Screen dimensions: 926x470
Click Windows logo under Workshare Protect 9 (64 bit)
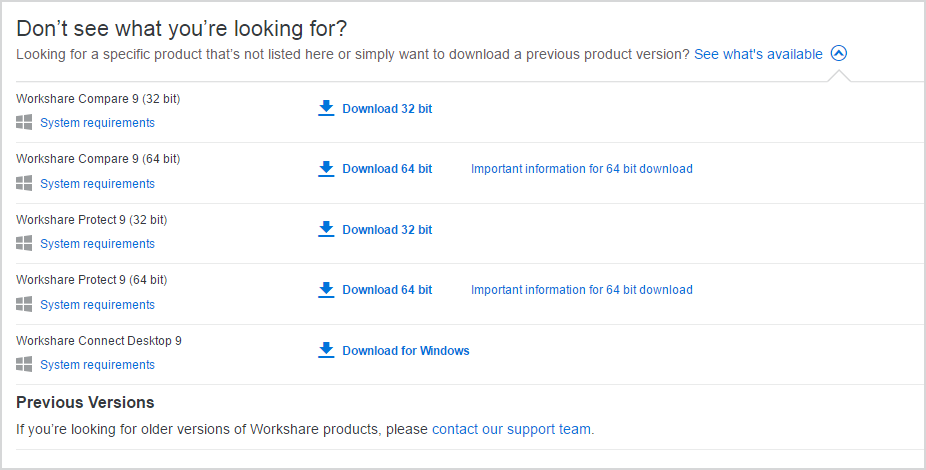click(x=24, y=304)
